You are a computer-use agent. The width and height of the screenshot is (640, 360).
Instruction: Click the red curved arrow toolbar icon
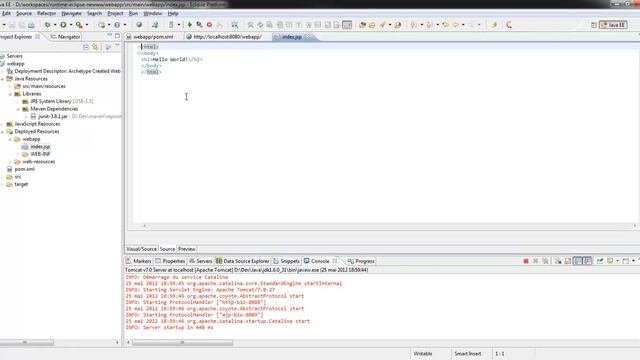coord(509,25)
